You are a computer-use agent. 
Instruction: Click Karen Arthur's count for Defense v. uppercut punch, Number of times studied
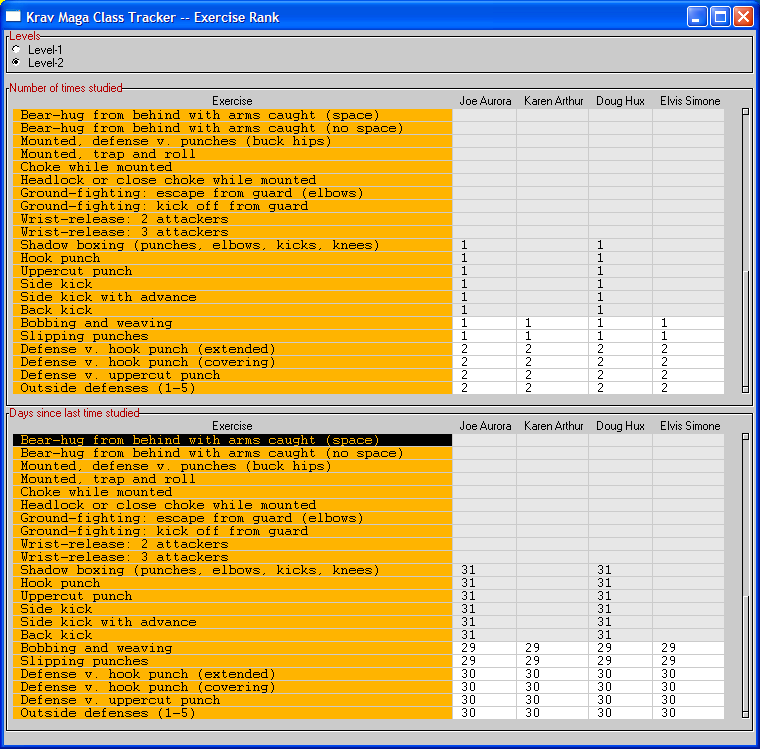tap(553, 375)
